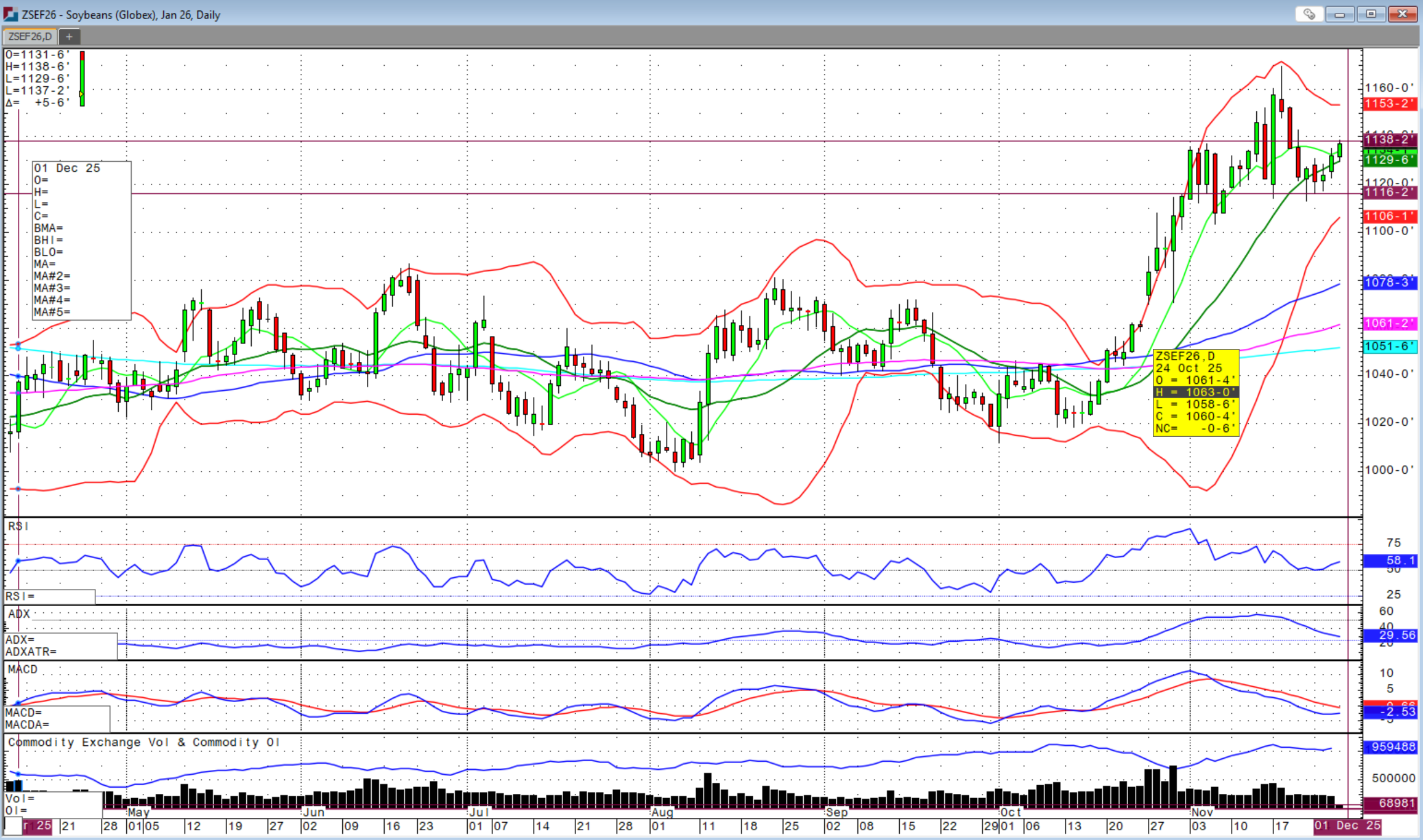The image size is (1423, 840).
Task: Click the blue 1078-3 moving average label
Action: pyautogui.click(x=1390, y=282)
